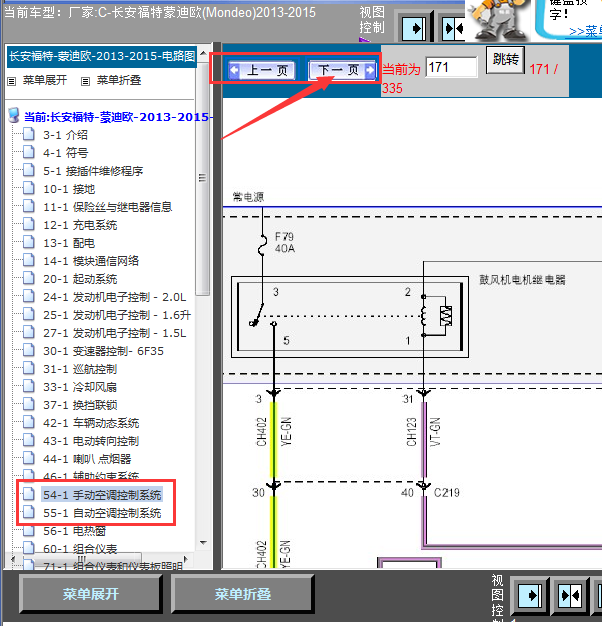602x626 pixels.
Task: Focus the current page number field showing 171
Action: [x=452, y=67]
